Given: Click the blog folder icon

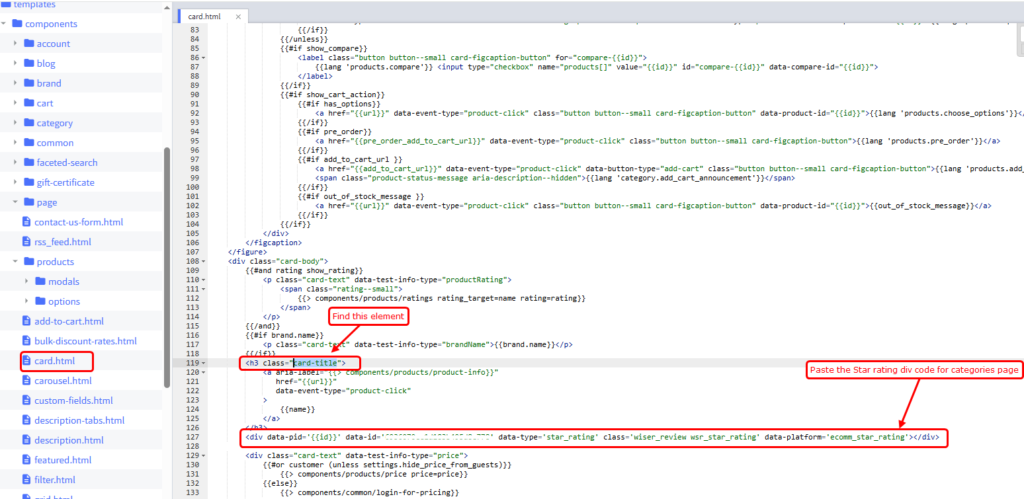Looking at the screenshot, I should click(x=27, y=63).
